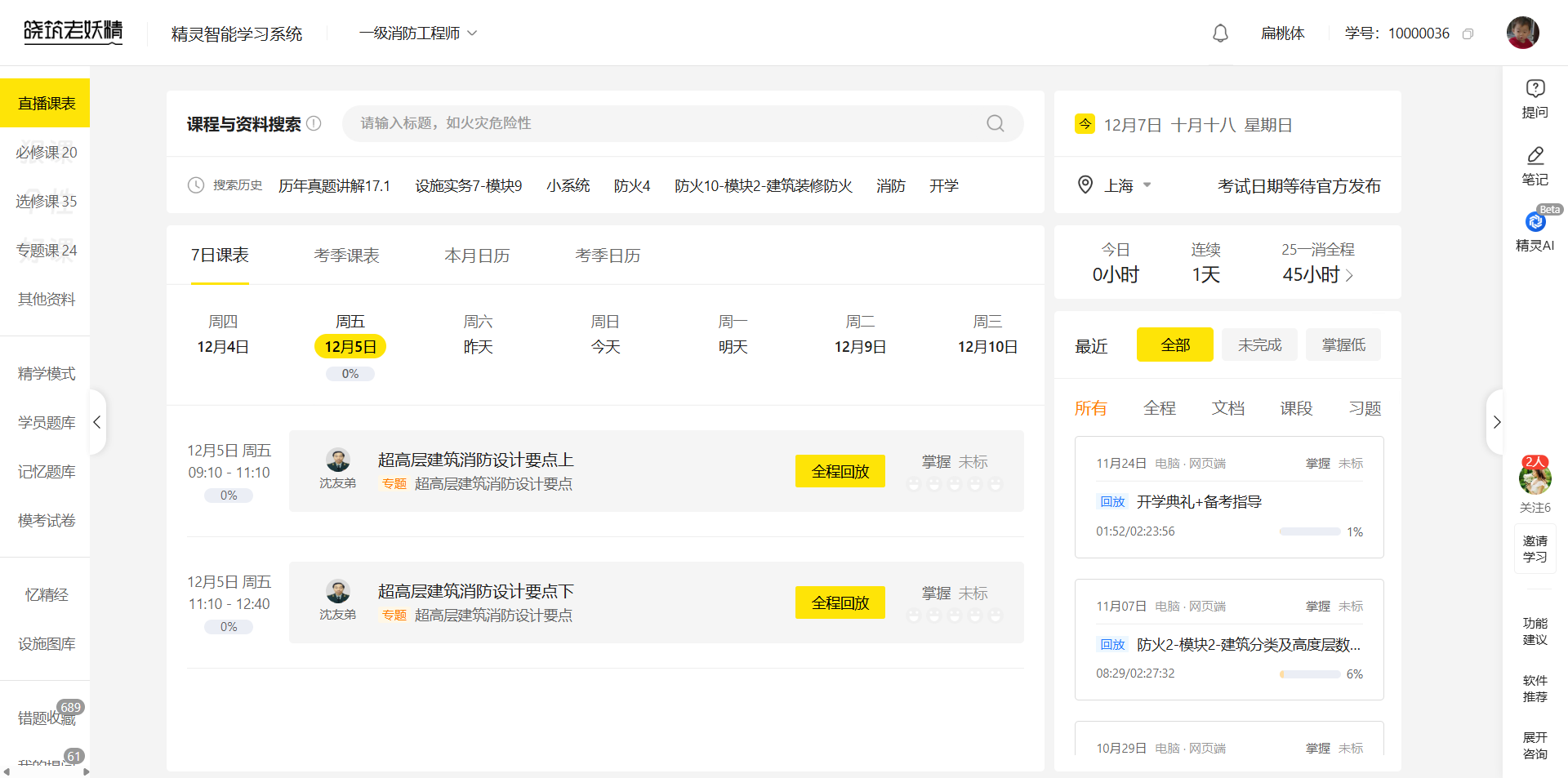Click the search history clock icon
Image resolution: width=1568 pixels, height=778 pixels.
[196, 185]
